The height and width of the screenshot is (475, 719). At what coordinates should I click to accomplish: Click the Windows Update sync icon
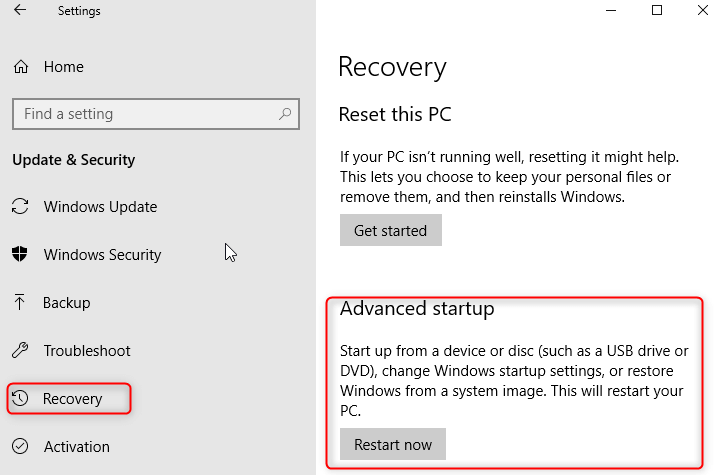point(20,207)
